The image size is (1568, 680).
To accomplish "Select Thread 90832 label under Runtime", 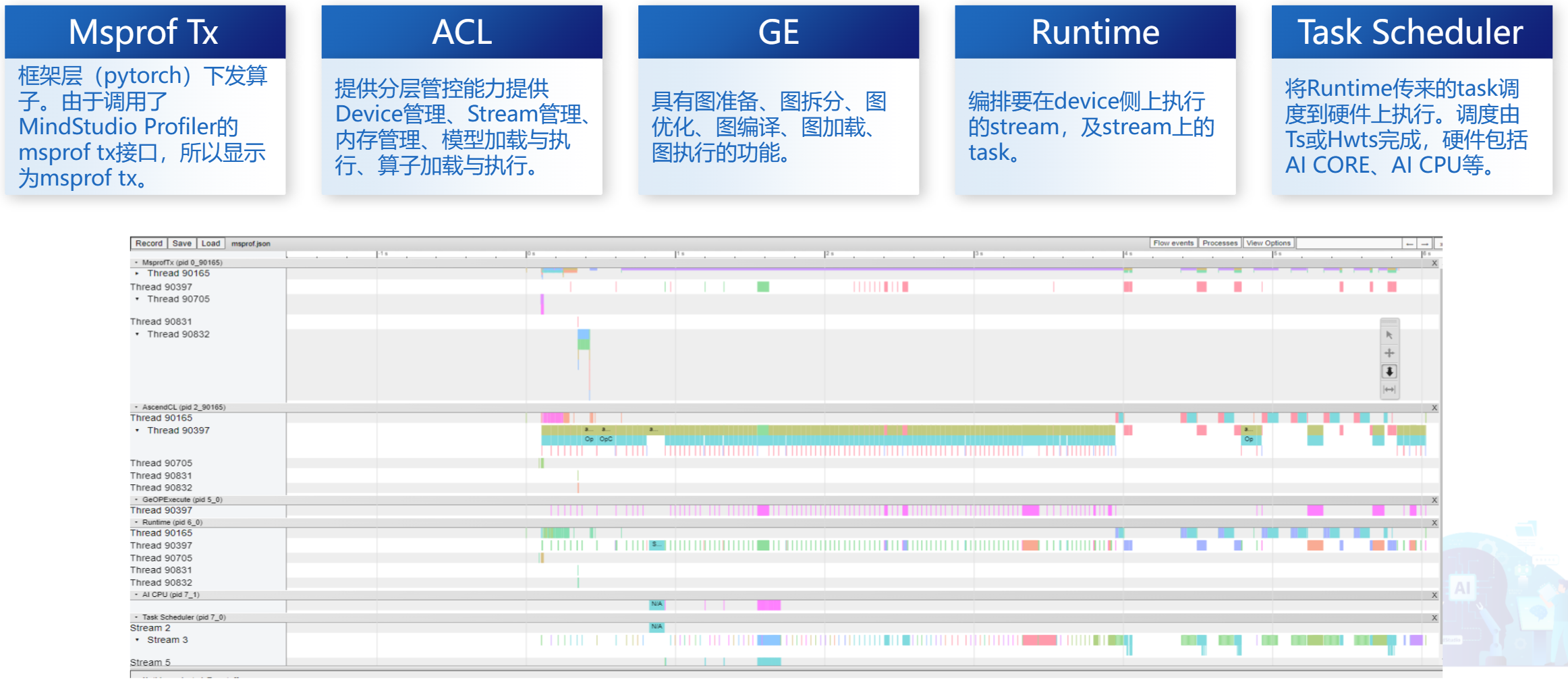I will [161, 583].
